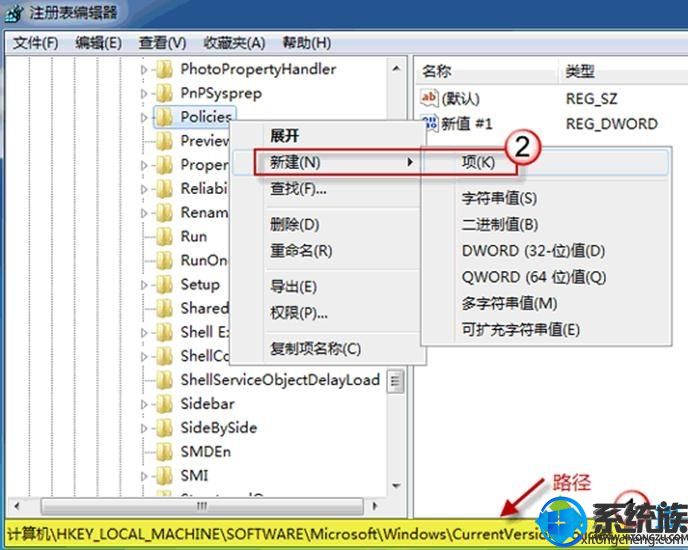This screenshot has width=688, height=550.
Task: Expand the Renam… key
Action: pyautogui.click(x=144, y=213)
